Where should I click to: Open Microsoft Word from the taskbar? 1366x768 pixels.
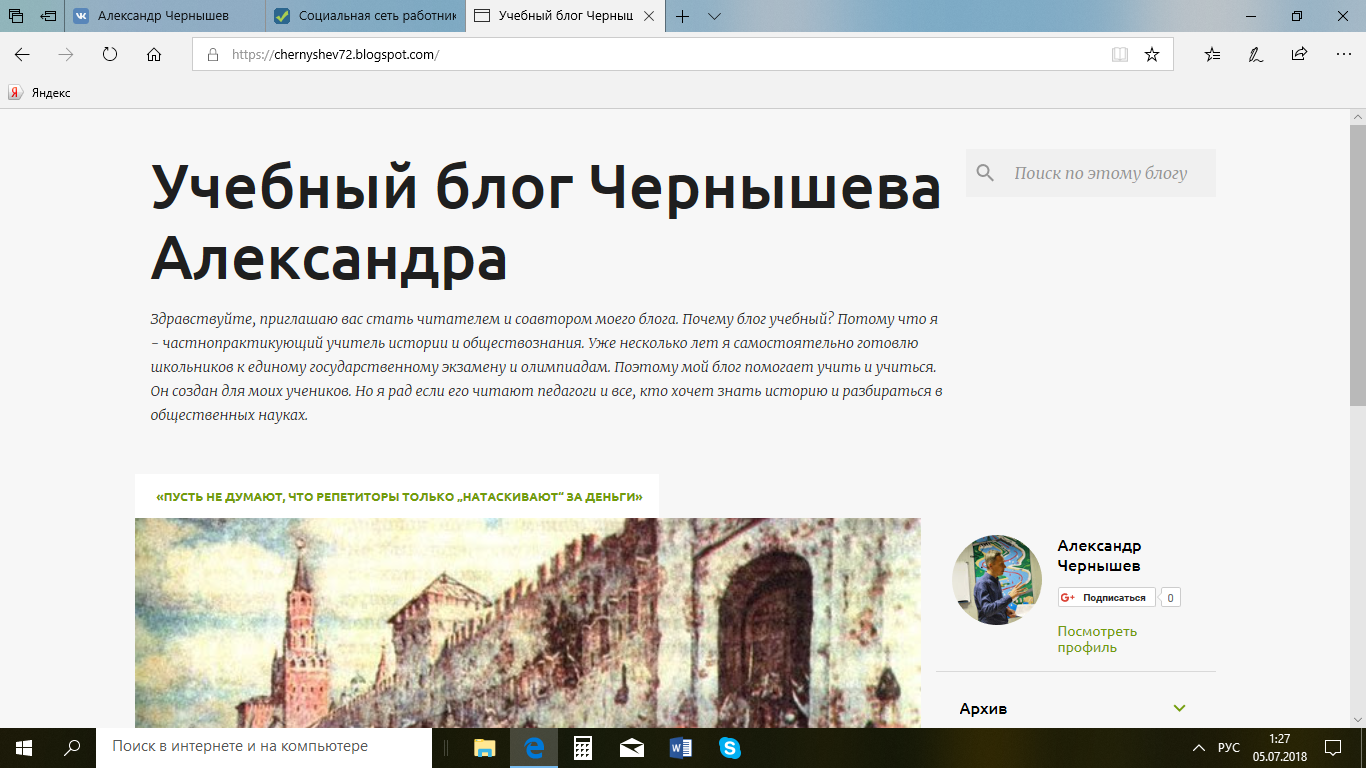point(680,746)
